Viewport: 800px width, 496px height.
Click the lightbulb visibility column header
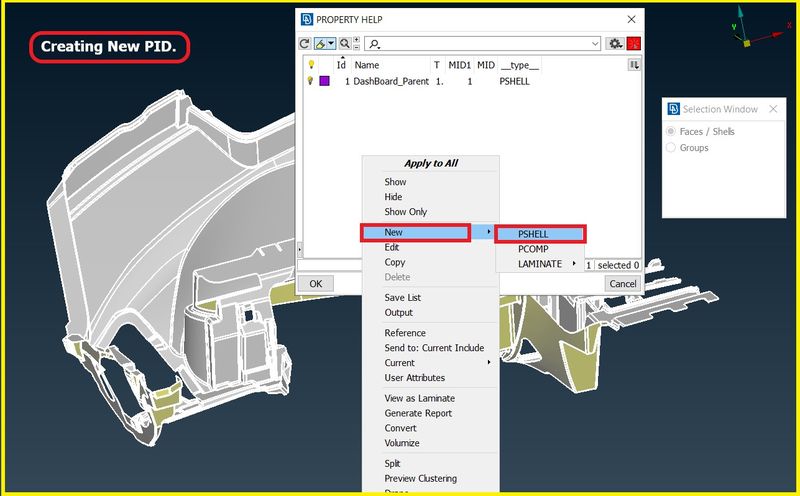pyautogui.click(x=311, y=65)
